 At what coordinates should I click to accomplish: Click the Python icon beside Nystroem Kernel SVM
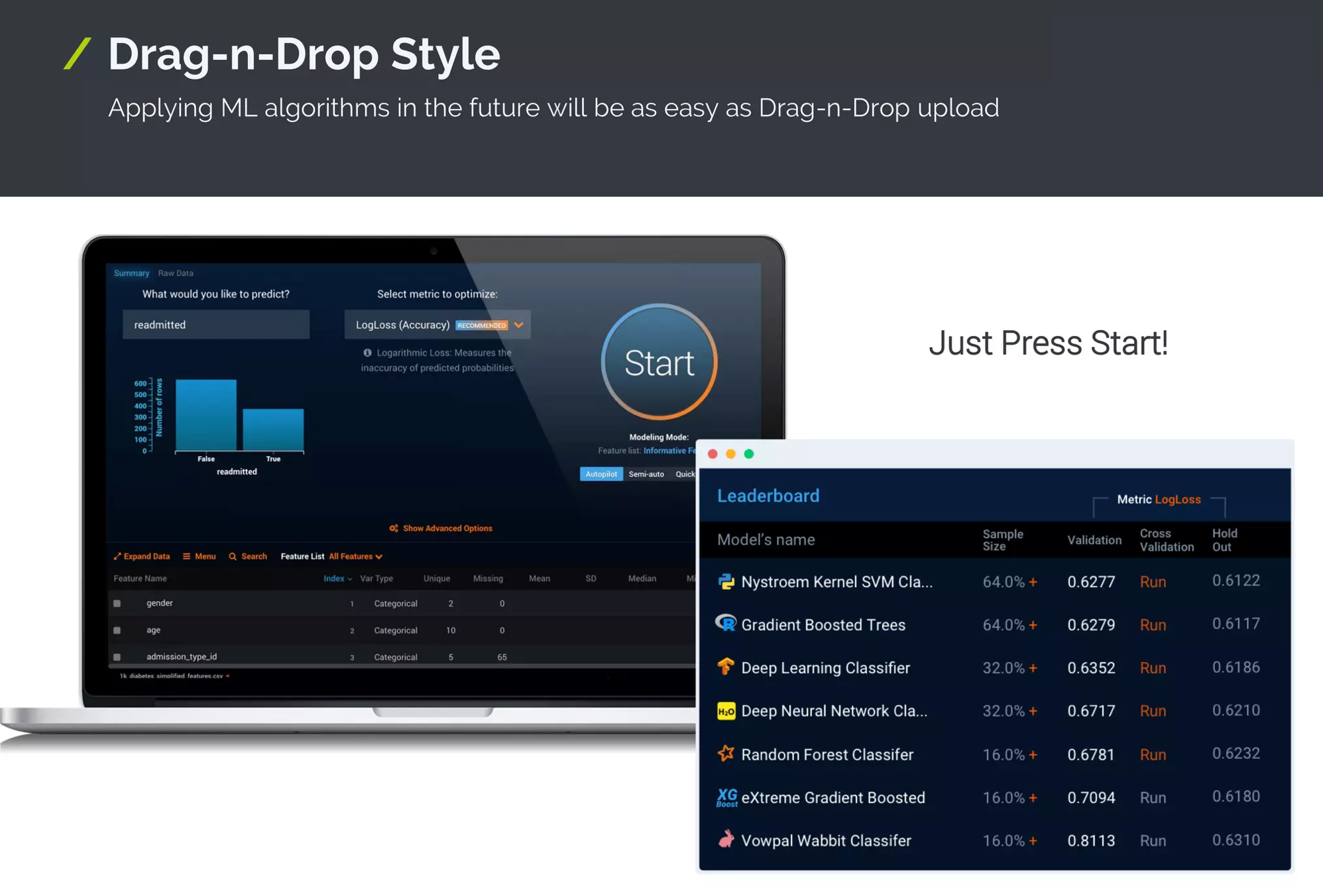pyautogui.click(x=726, y=582)
